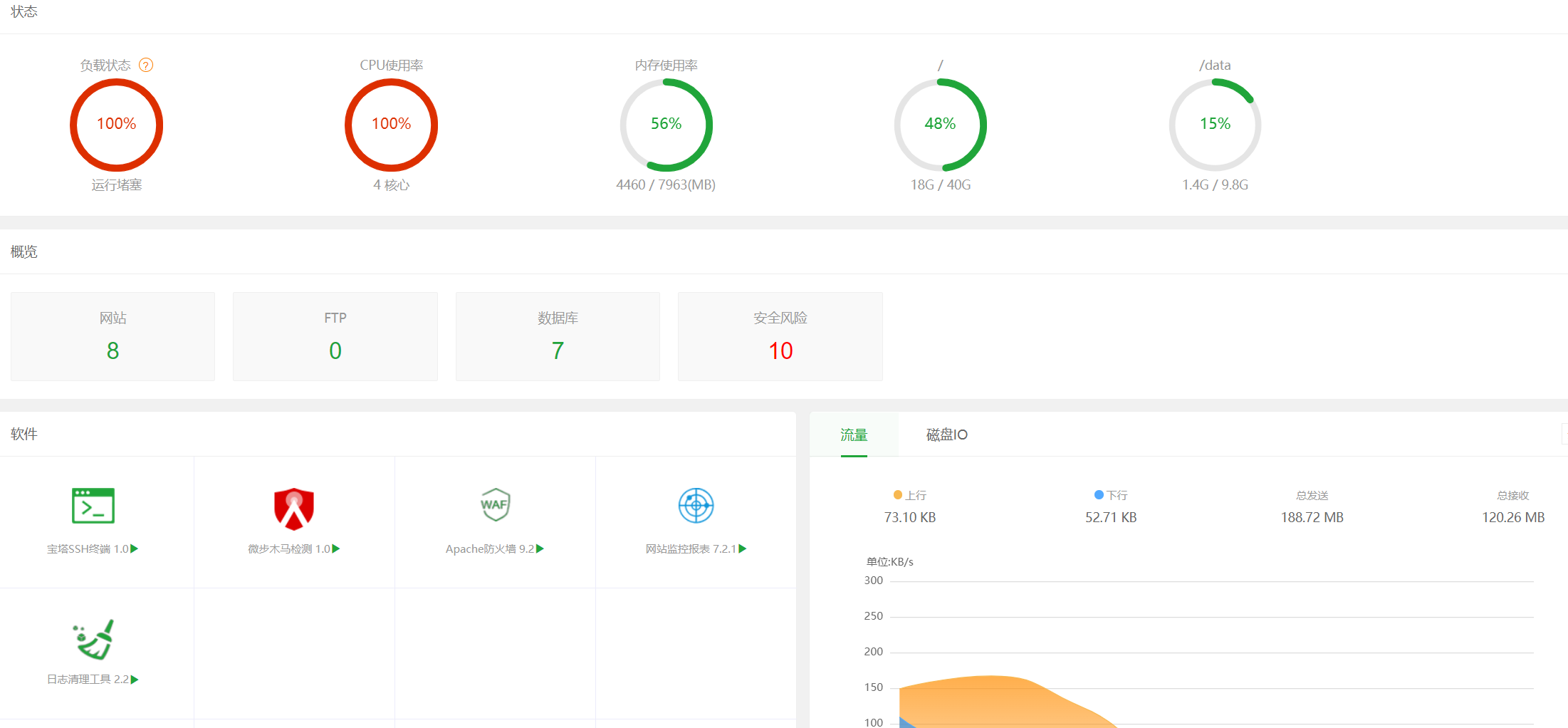Click the play arrow beside 宝塔SSH终端 1.0

(x=135, y=548)
